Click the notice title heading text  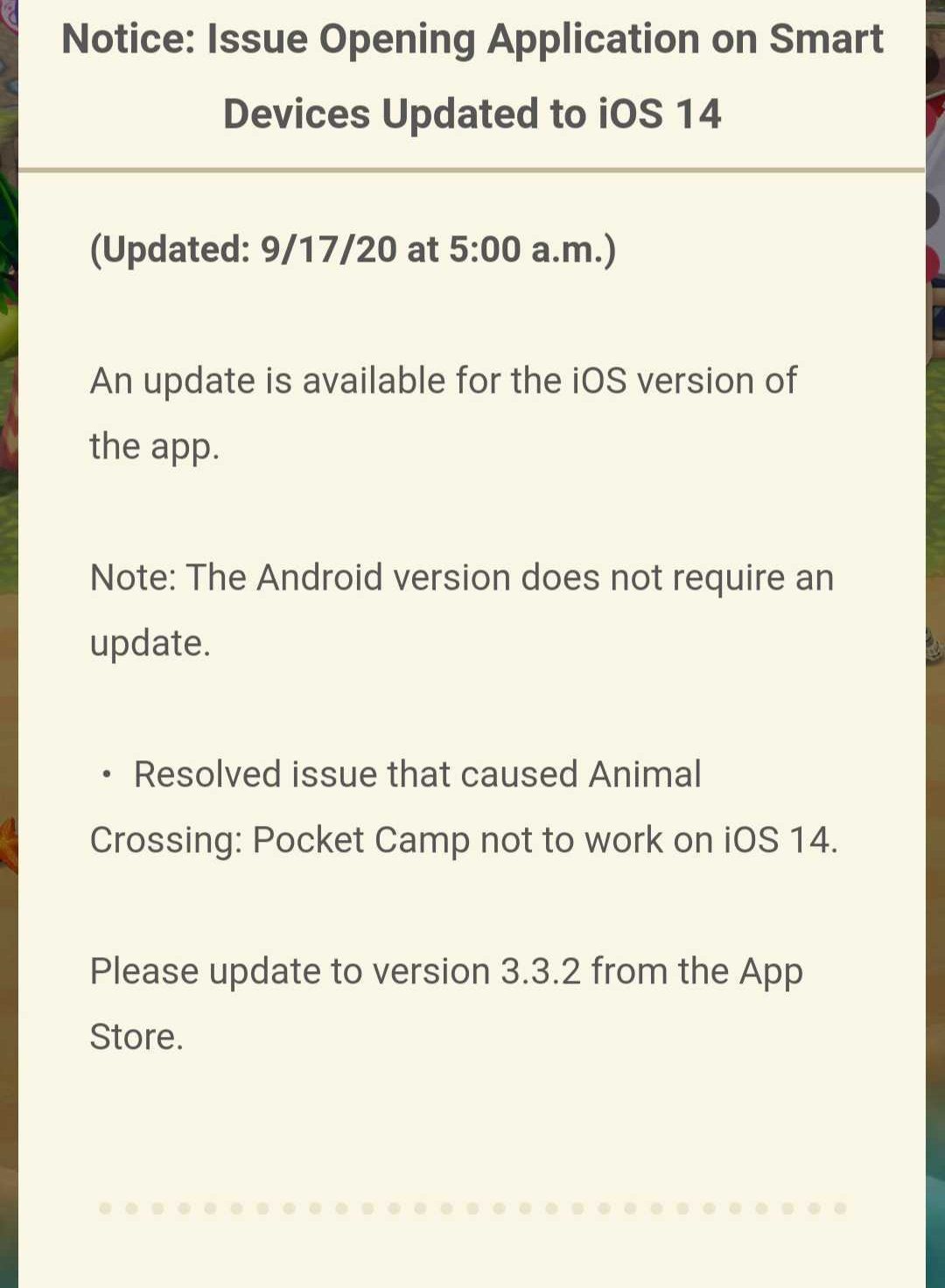472,76
